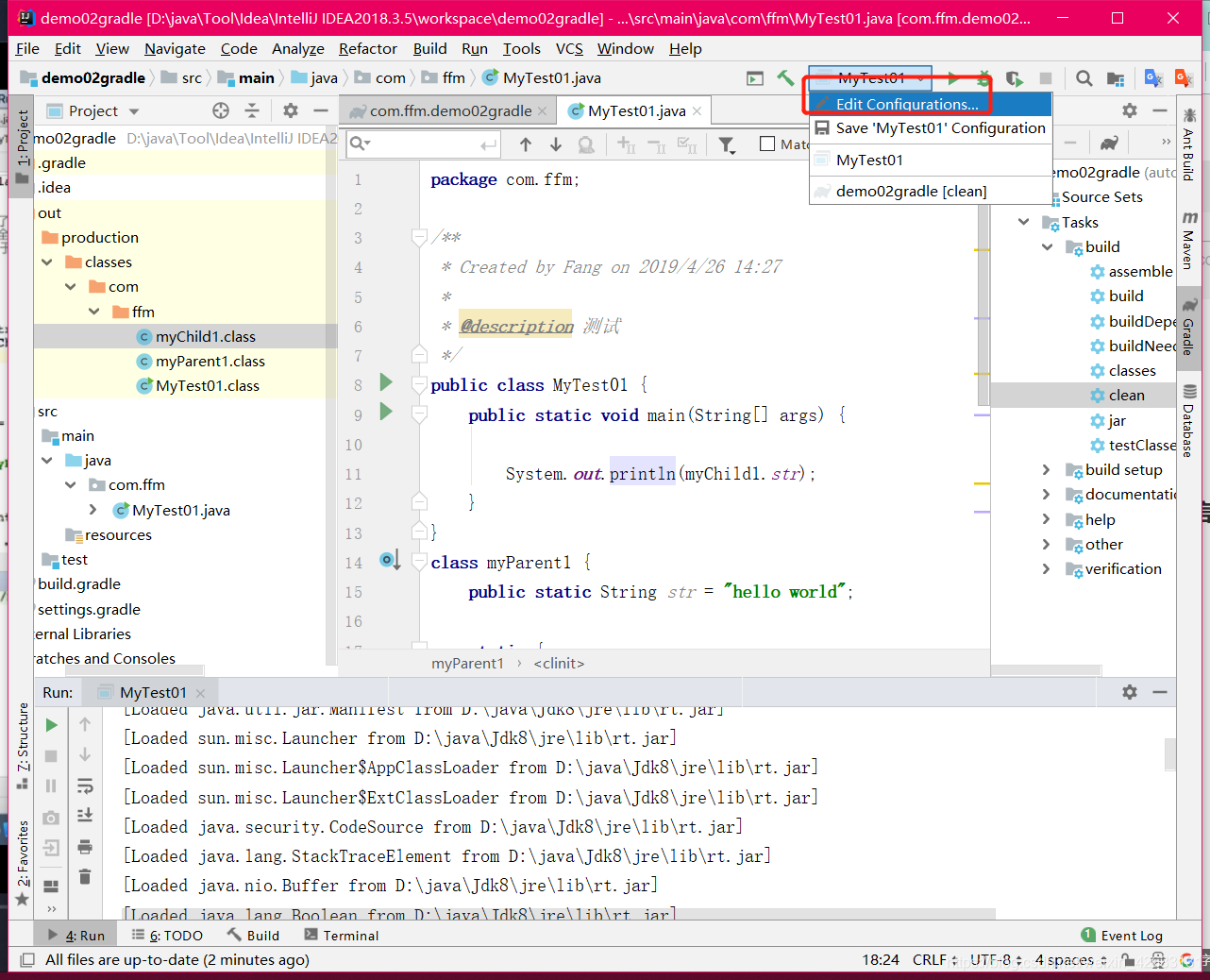Click run gutter arrow beside class MyTest01
1210x980 pixels.
[386, 382]
